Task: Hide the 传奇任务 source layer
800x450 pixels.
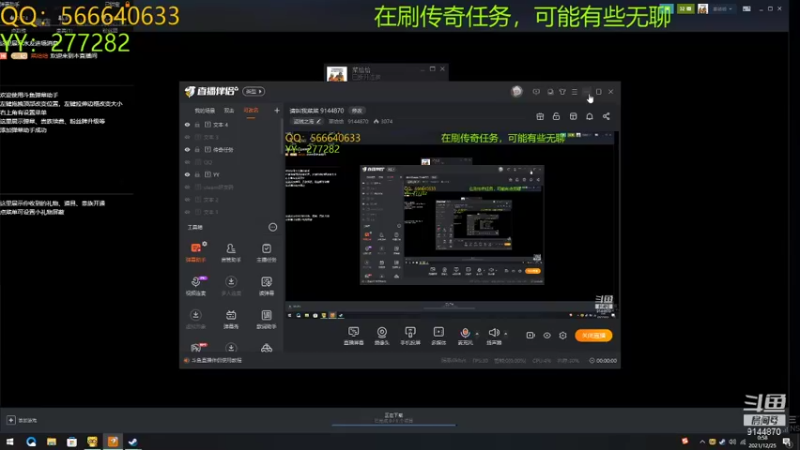Action: click(187, 149)
